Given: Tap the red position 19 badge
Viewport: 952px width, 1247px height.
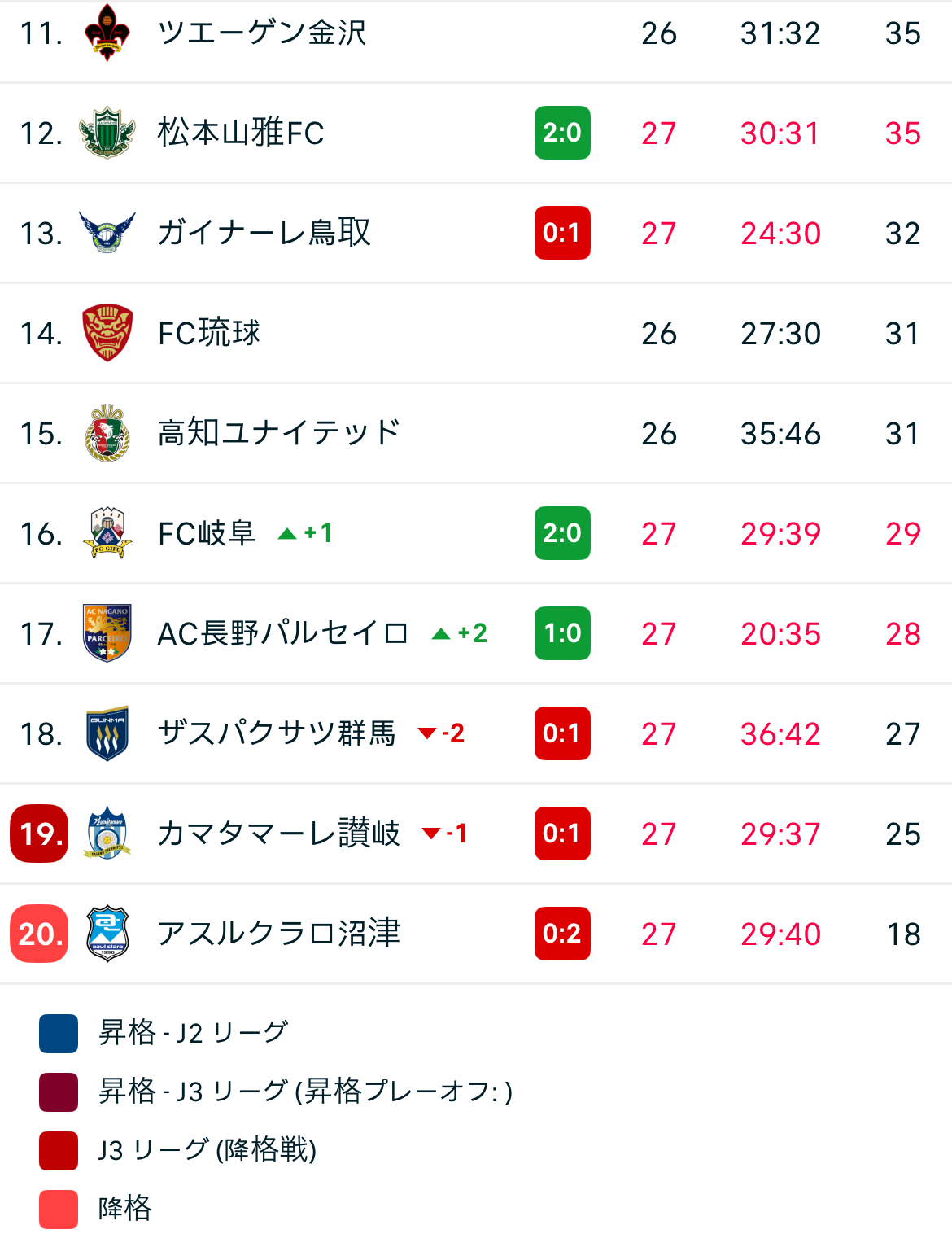Looking at the screenshot, I should (x=39, y=834).
